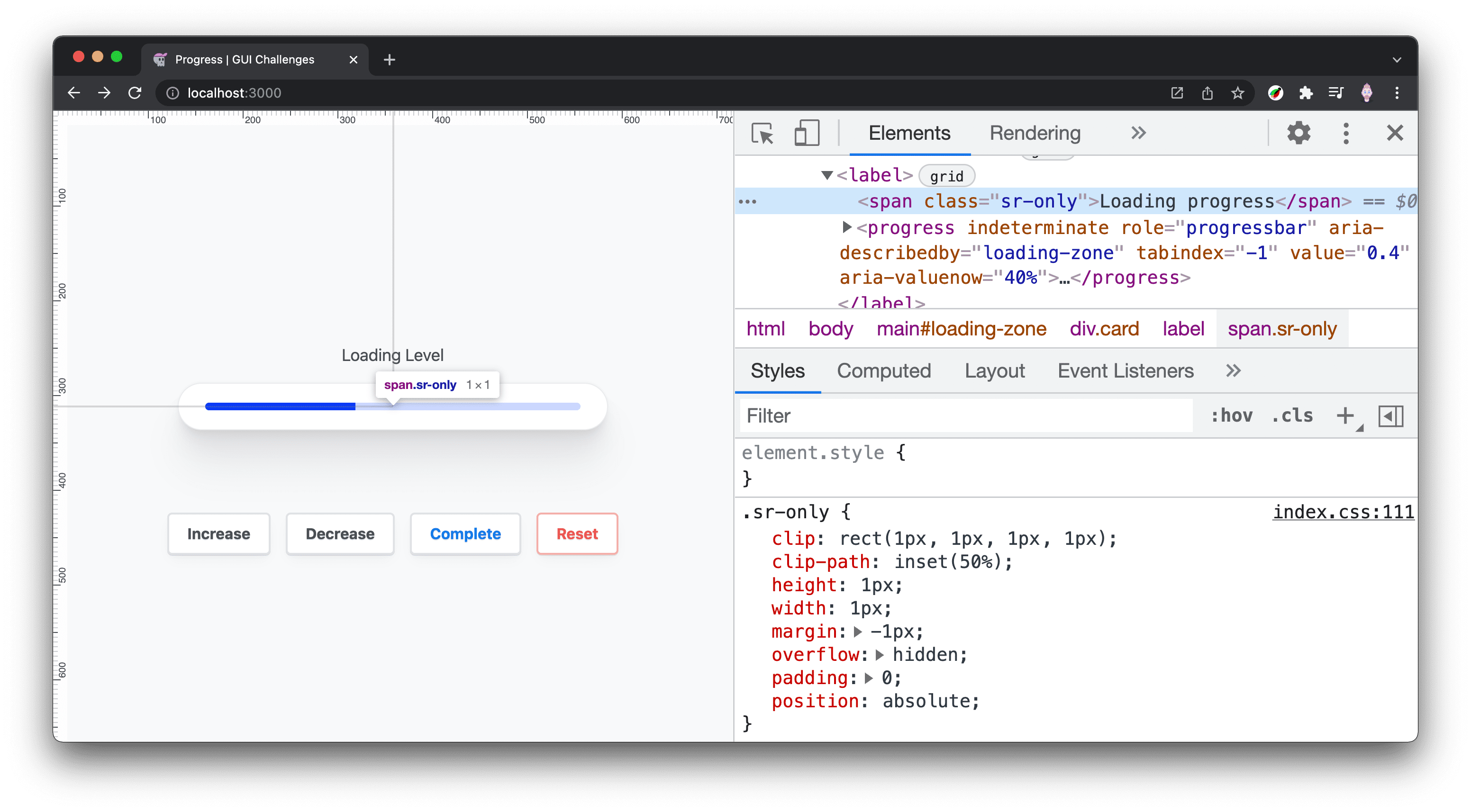Screen dimensions: 1471x812
Task: Drag the loading progress bar slider
Action: [356, 406]
